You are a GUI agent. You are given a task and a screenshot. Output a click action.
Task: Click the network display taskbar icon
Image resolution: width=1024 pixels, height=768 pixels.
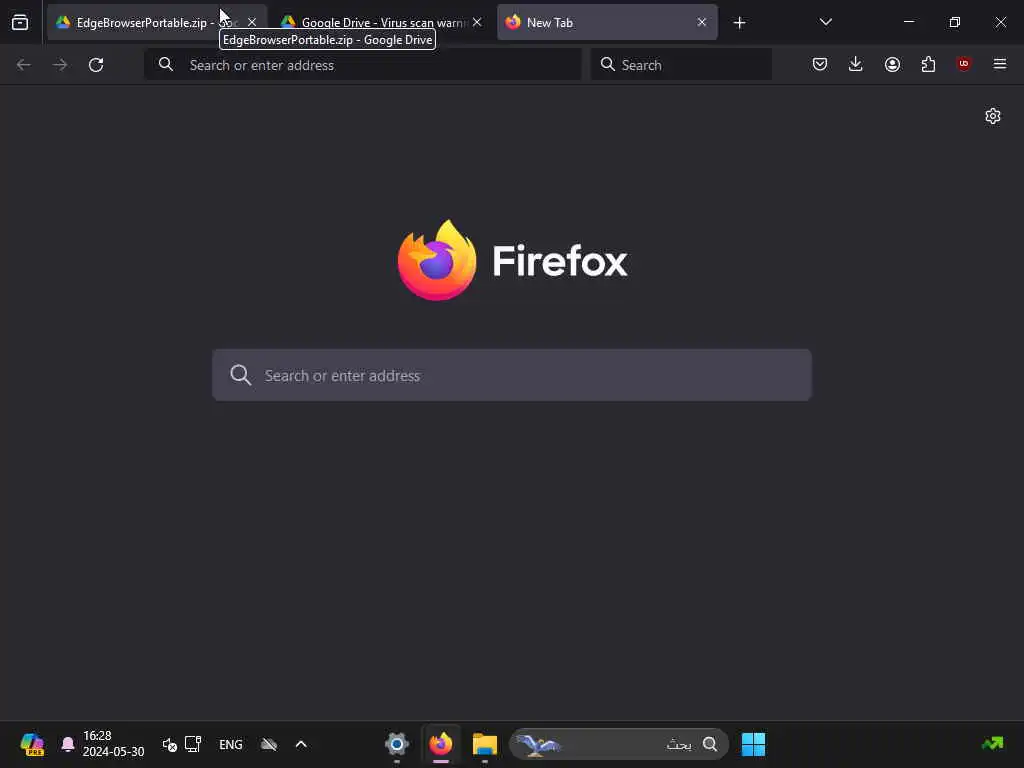pyautogui.click(x=193, y=744)
